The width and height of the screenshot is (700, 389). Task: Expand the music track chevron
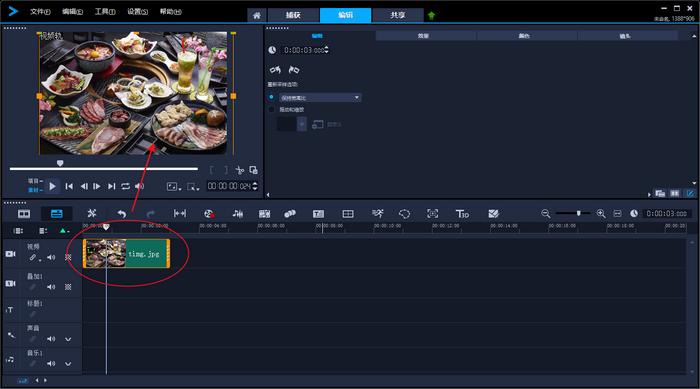tap(68, 364)
